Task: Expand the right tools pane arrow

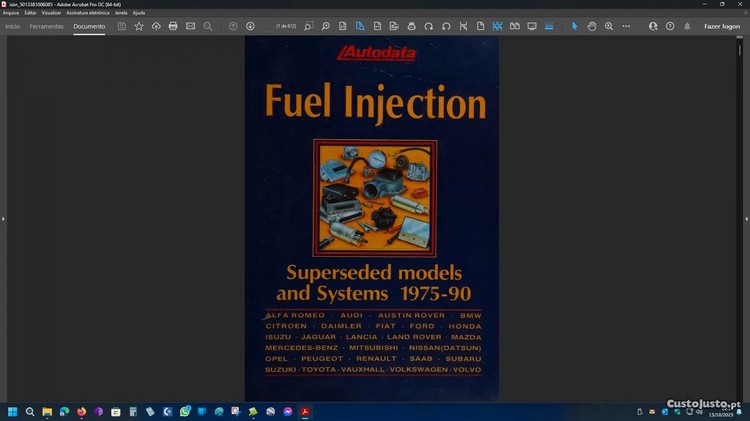Action: coord(746,218)
